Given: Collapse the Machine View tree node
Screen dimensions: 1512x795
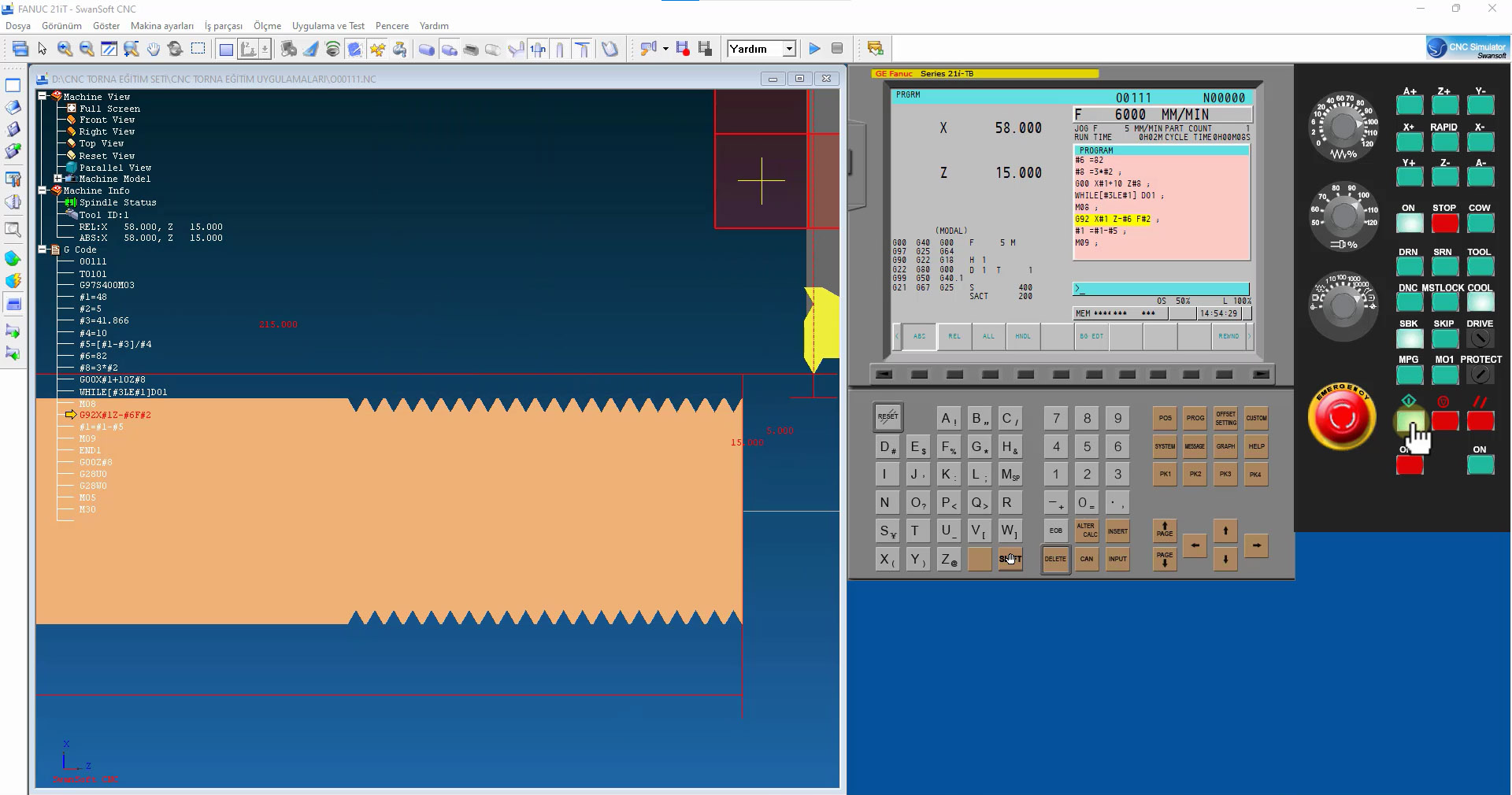Looking at the screenshot, I should pos(43,96).
